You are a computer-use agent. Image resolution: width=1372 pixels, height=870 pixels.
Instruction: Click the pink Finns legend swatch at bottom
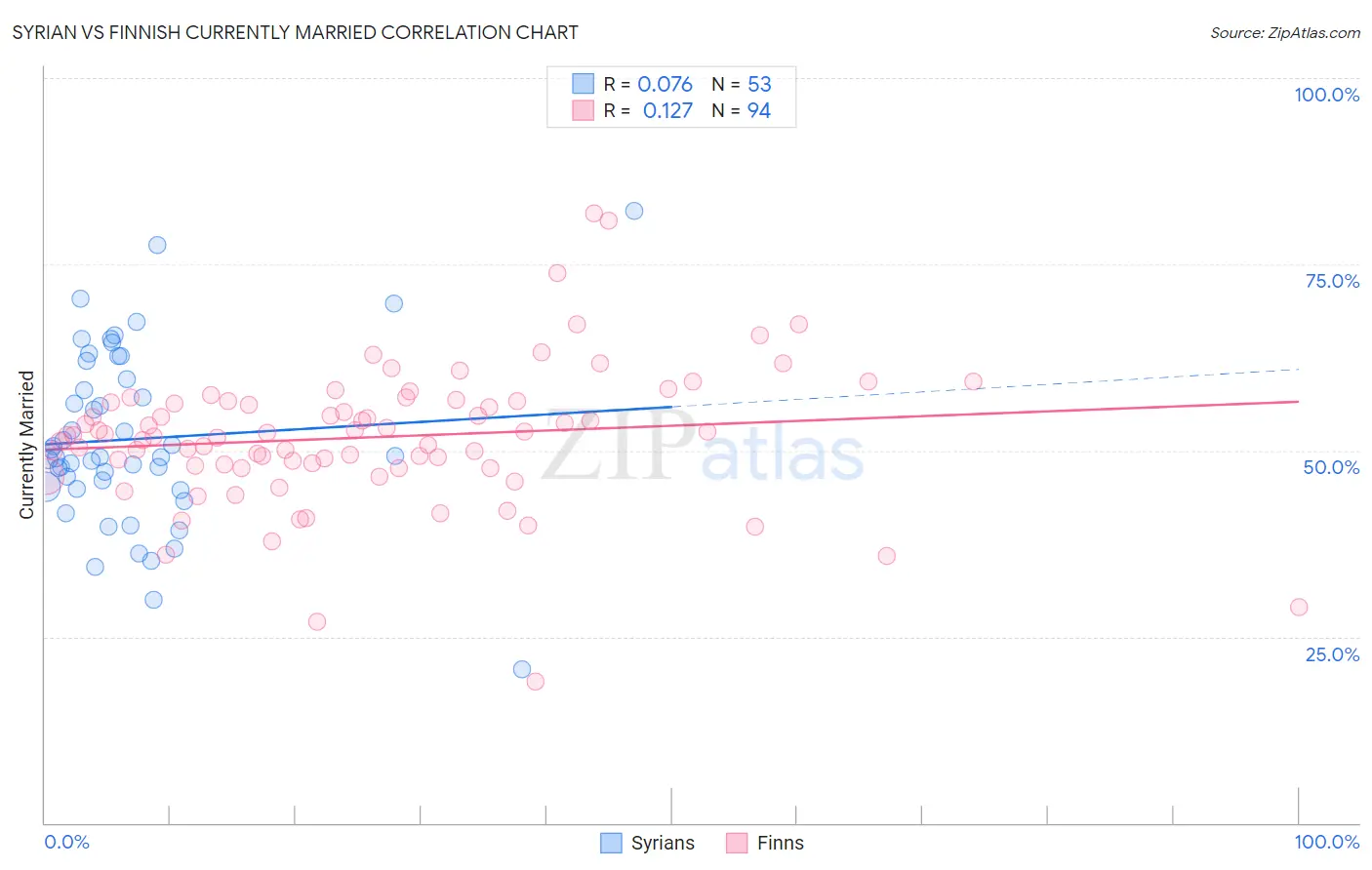point(737,843)
